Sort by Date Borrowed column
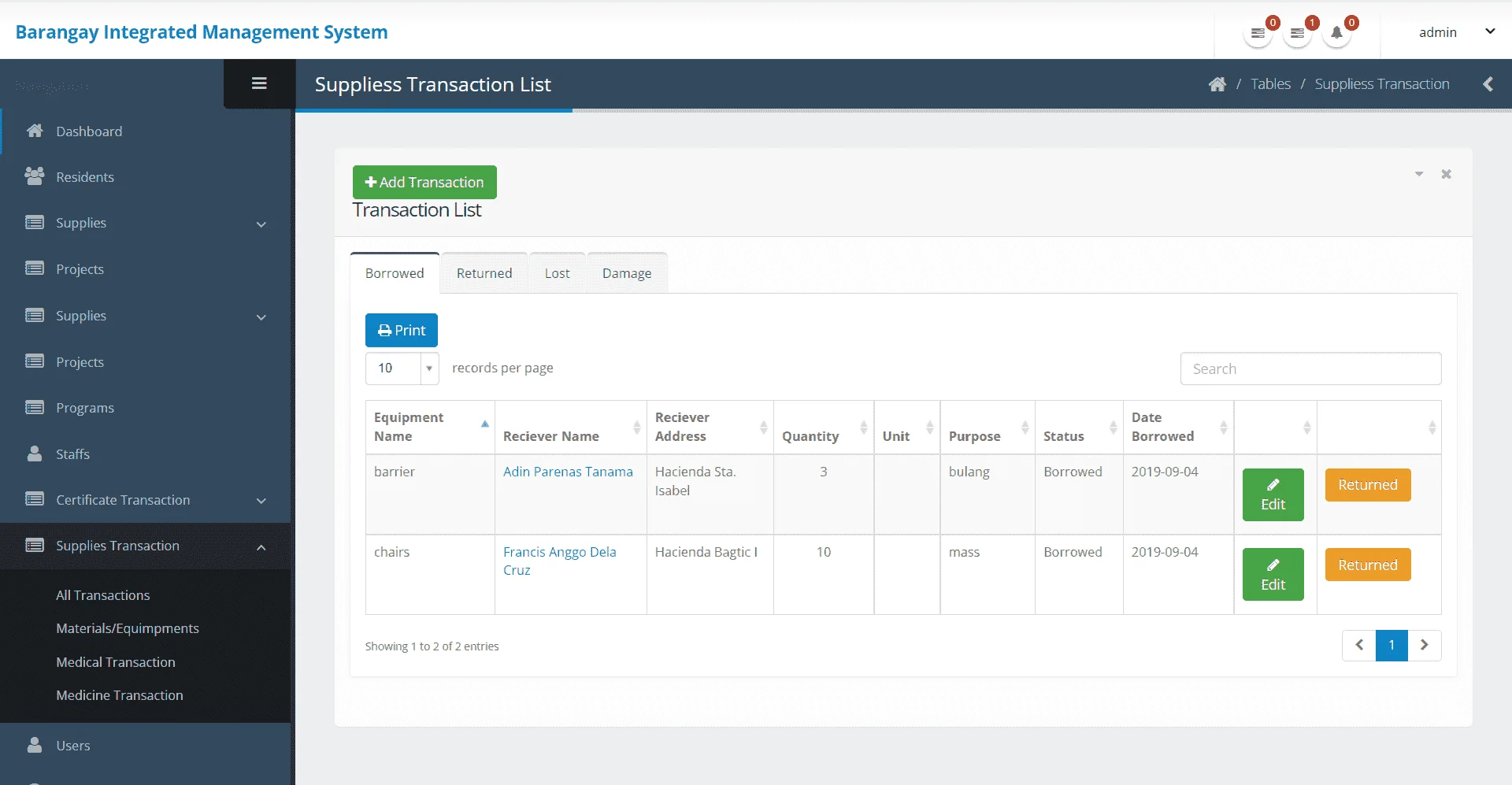This screenshot has width=1512, height=785. pyautogui.click(x=1223, y=428)
